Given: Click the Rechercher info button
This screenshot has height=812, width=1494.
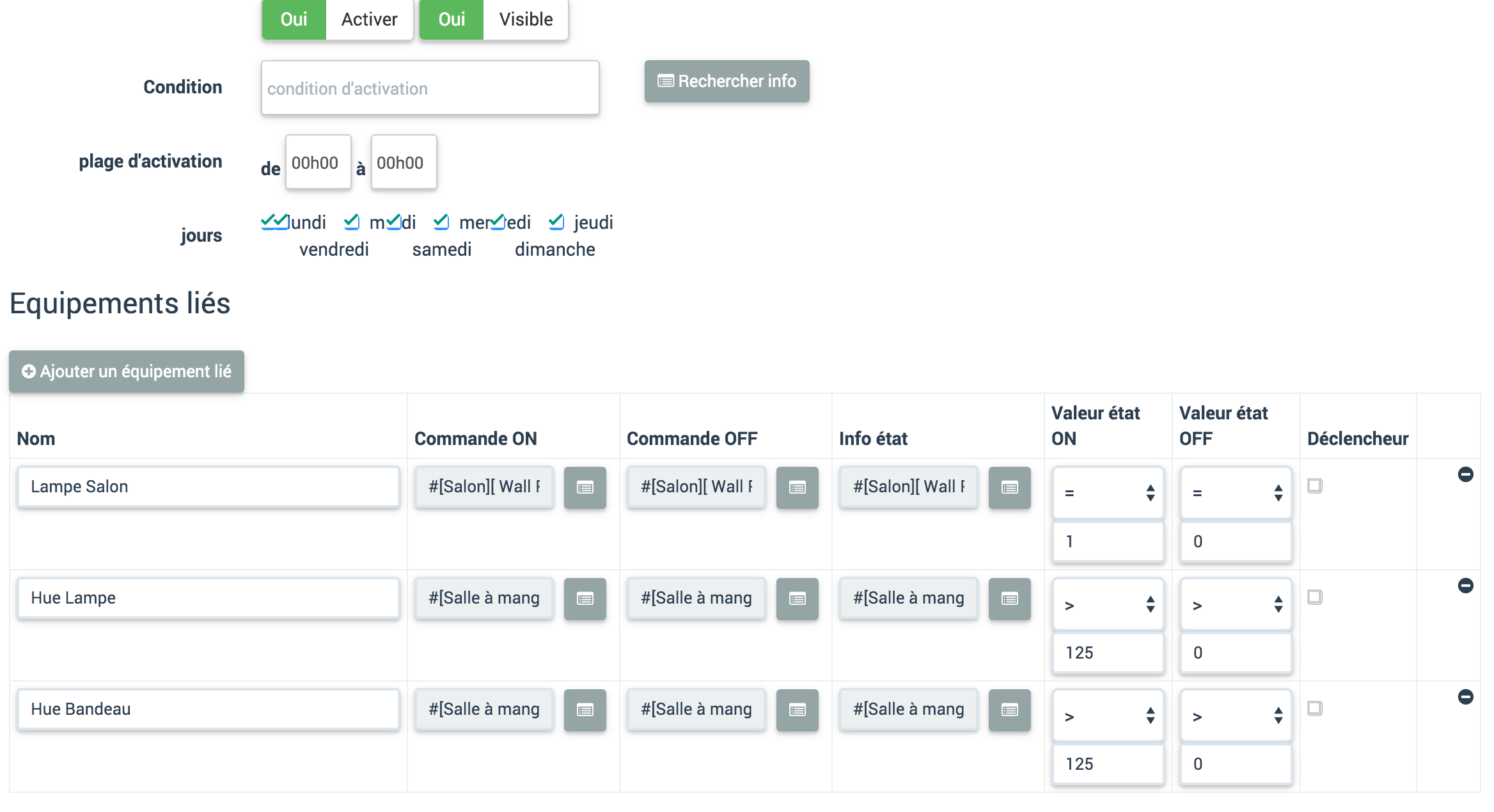Looking at the screenshot, I should point(727,81).
